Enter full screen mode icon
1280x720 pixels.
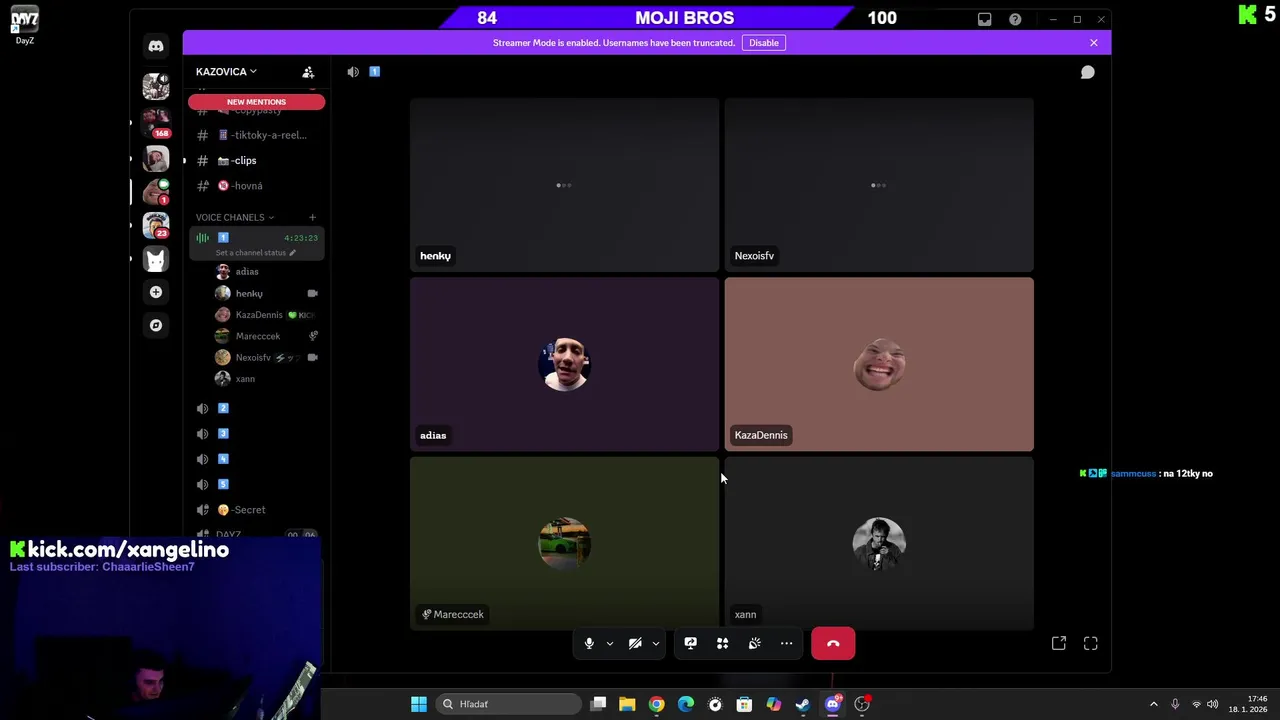pos(1091,644)
